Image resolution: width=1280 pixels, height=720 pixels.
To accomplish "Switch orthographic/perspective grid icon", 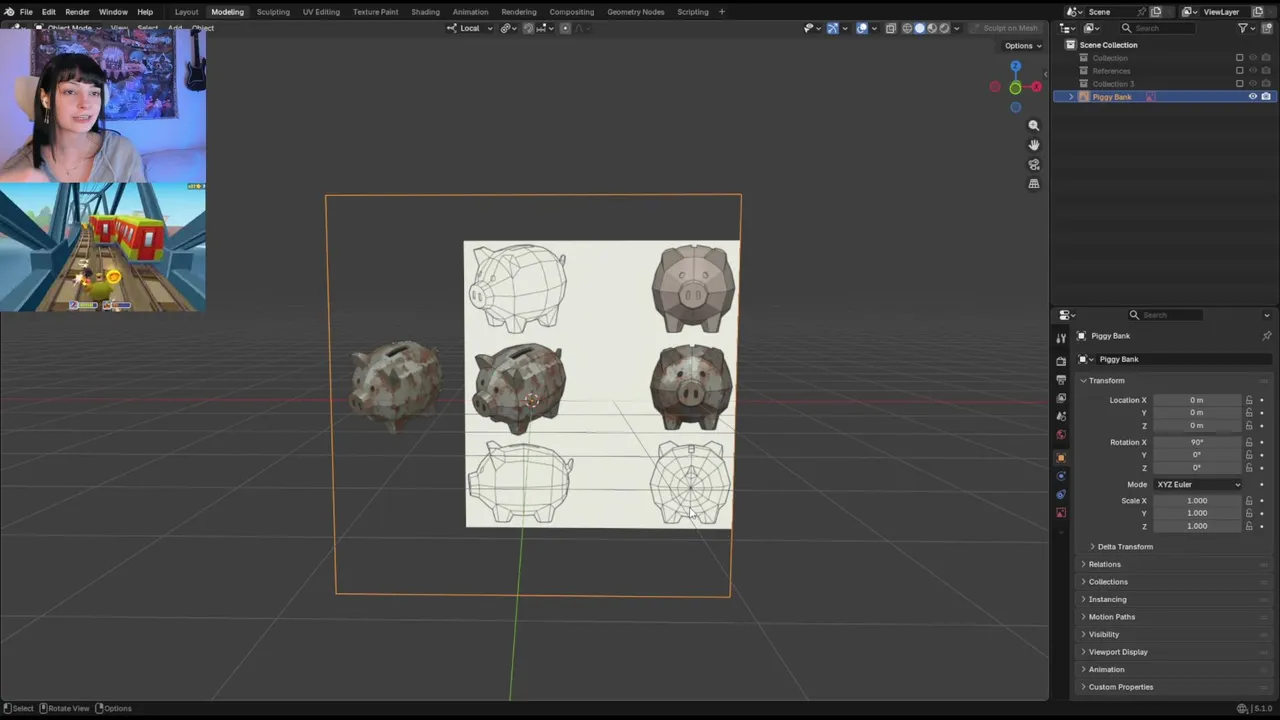I will tap(1034, 184).
